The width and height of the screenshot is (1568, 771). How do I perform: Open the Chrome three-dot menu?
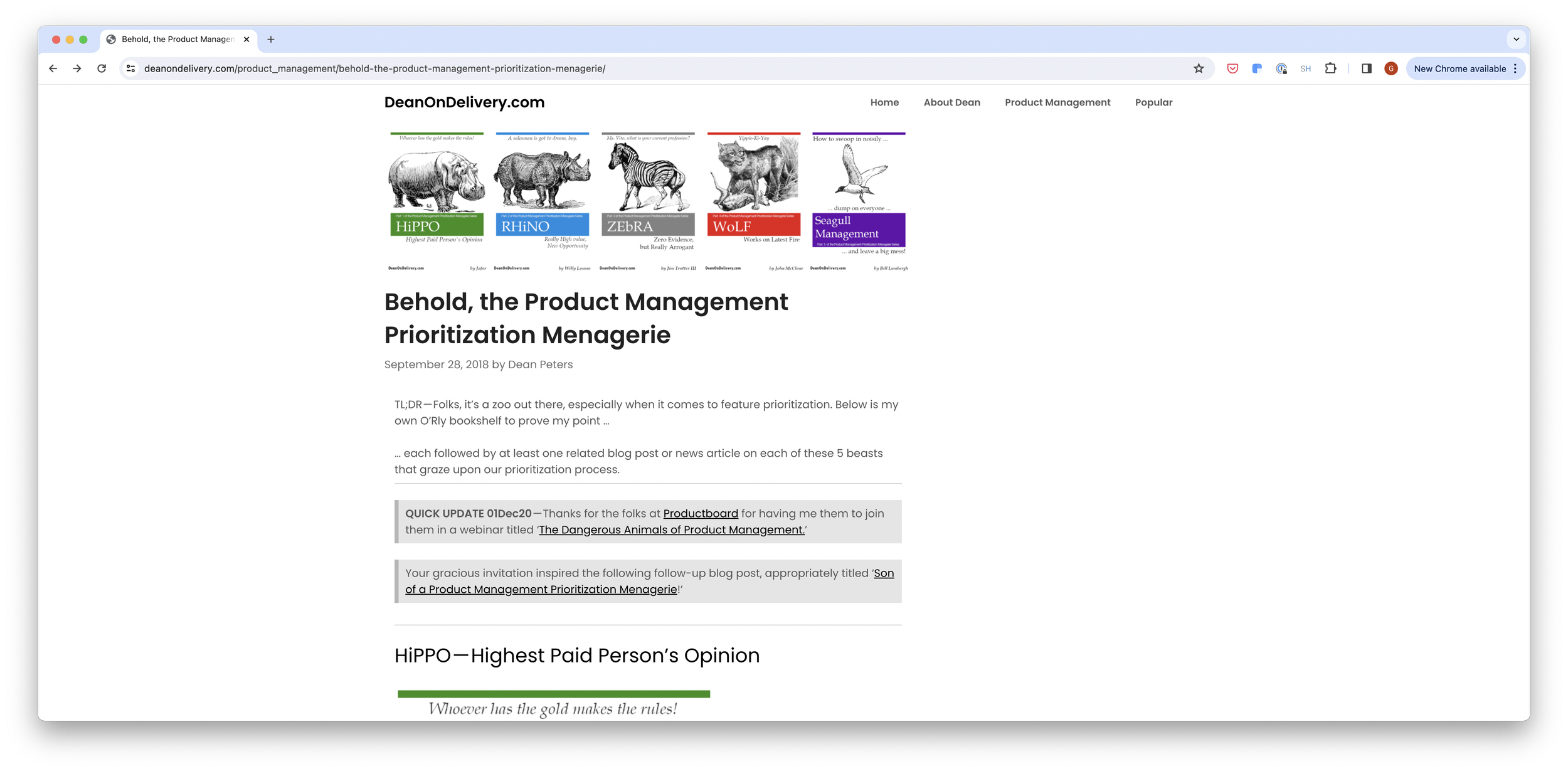[1516, 68]
